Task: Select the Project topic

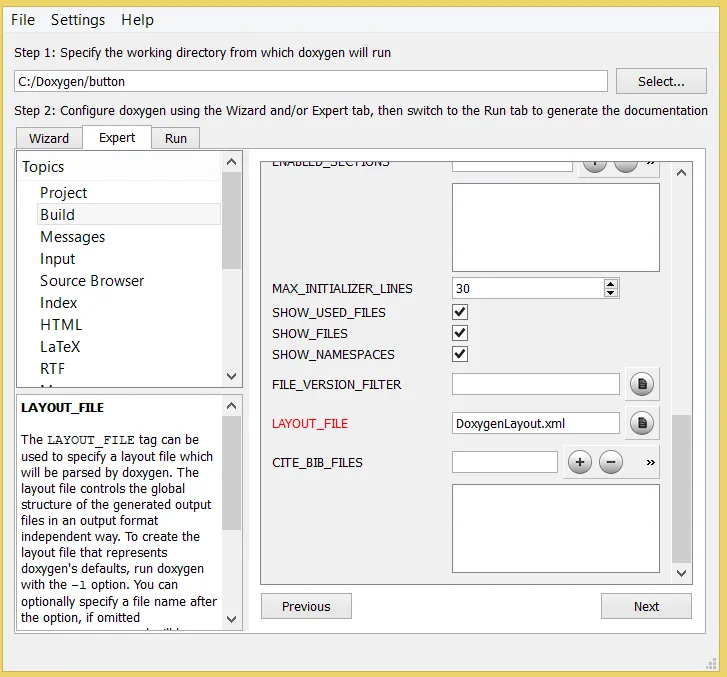Action: tap(64, 192)
